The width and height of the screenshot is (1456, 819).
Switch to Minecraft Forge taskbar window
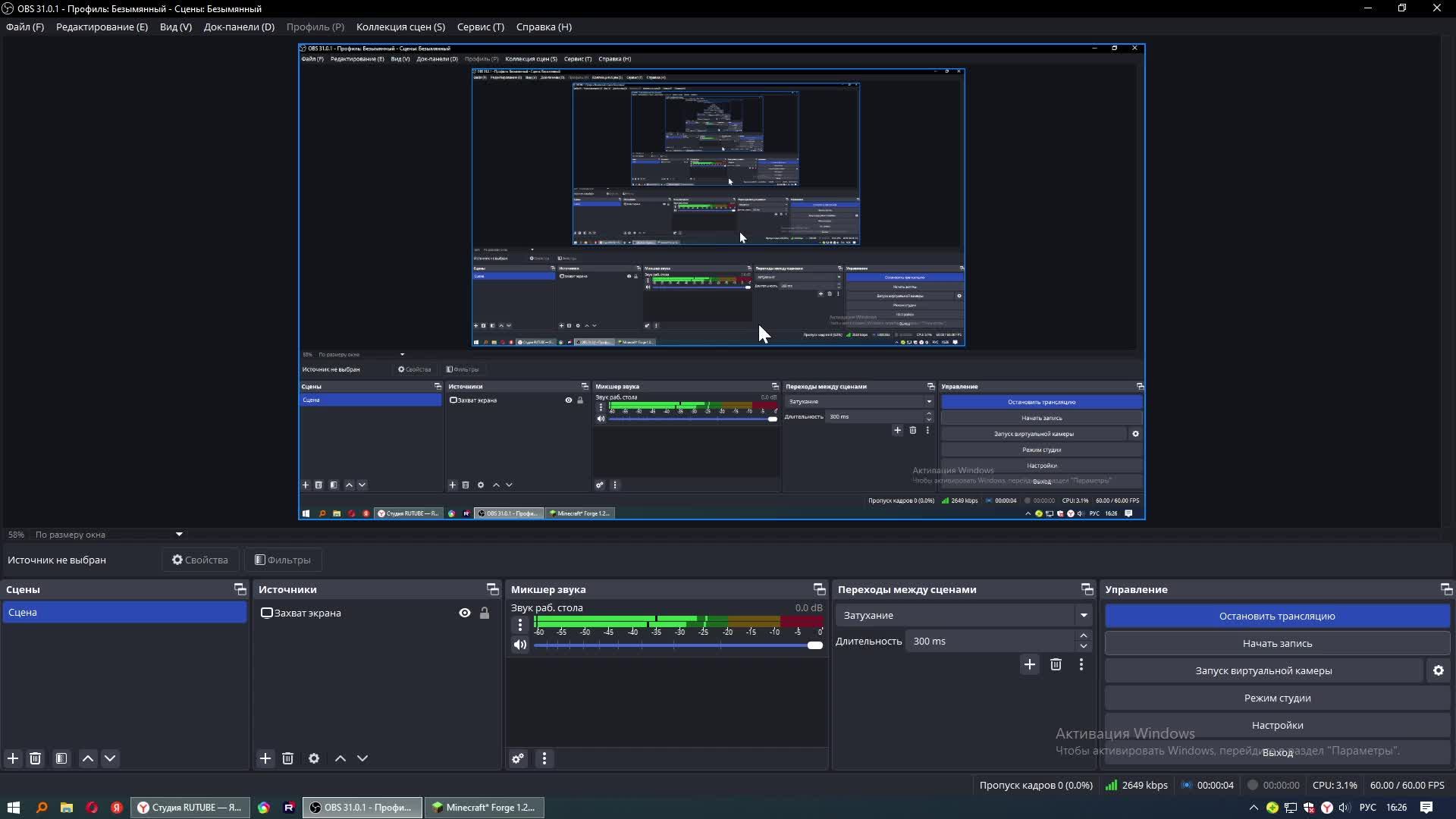(x=484, y=808)
